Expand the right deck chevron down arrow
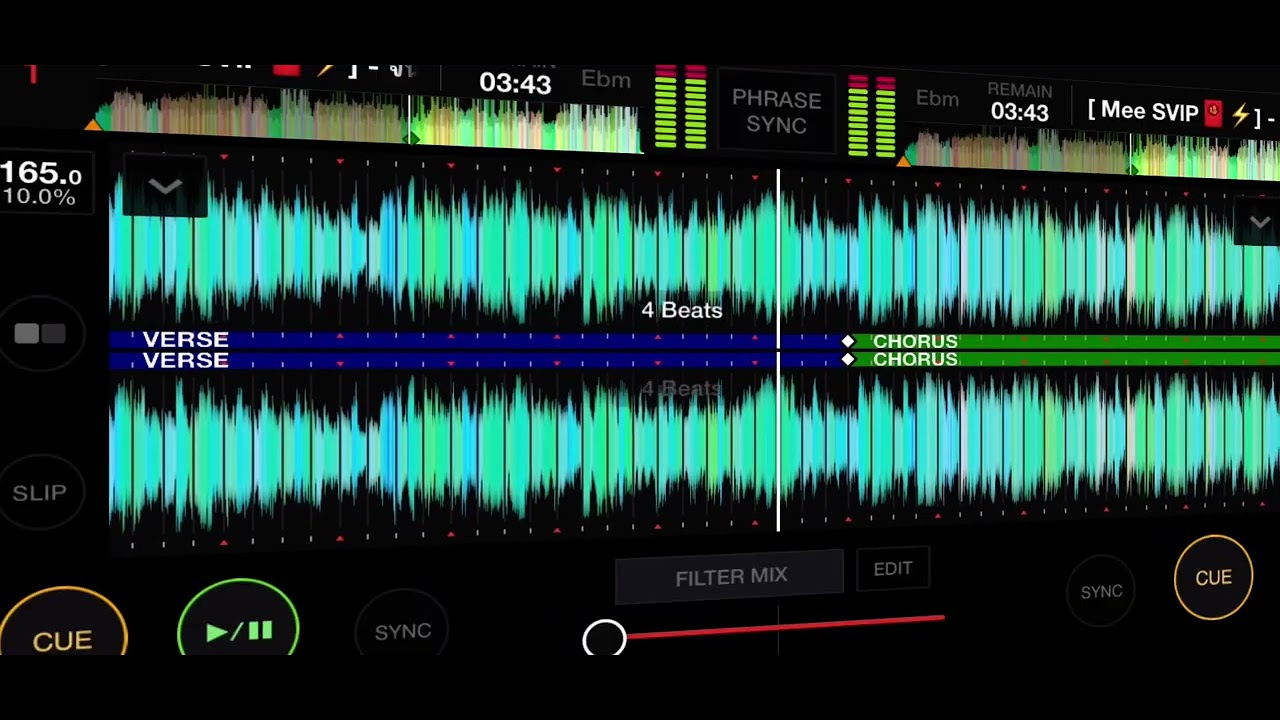The image size is (1280, 720). (x=1259, y=222)
